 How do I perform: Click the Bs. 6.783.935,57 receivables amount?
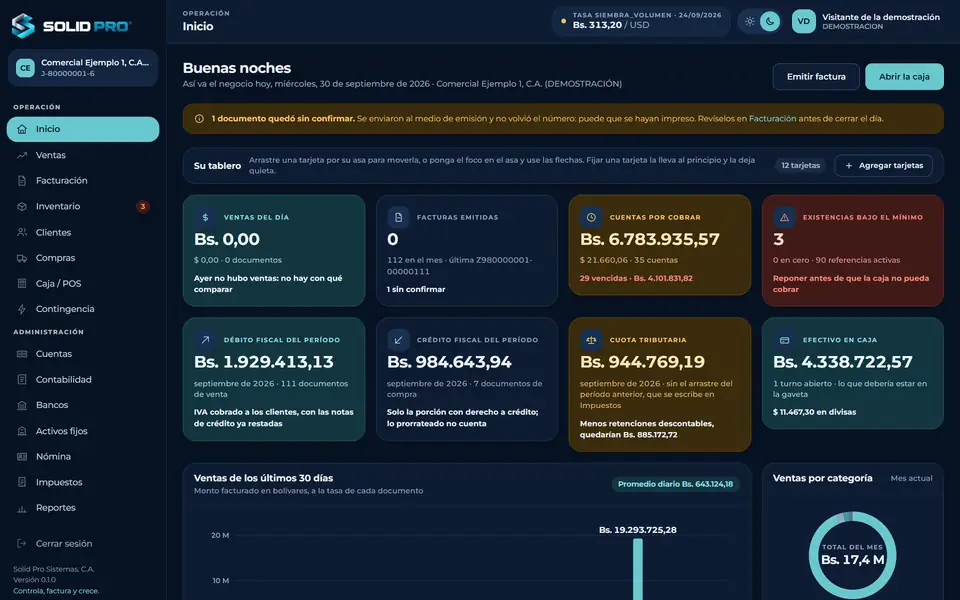650,239
